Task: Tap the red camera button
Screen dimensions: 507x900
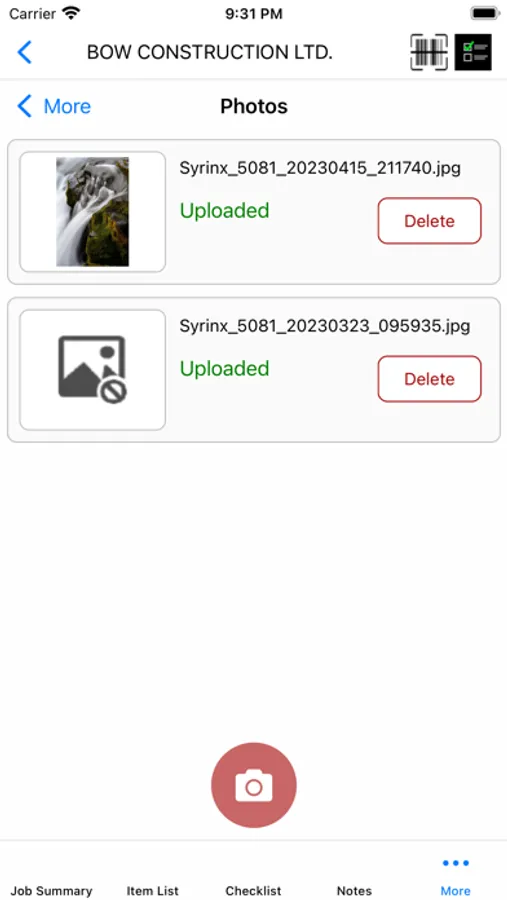Action: (254, 785)
